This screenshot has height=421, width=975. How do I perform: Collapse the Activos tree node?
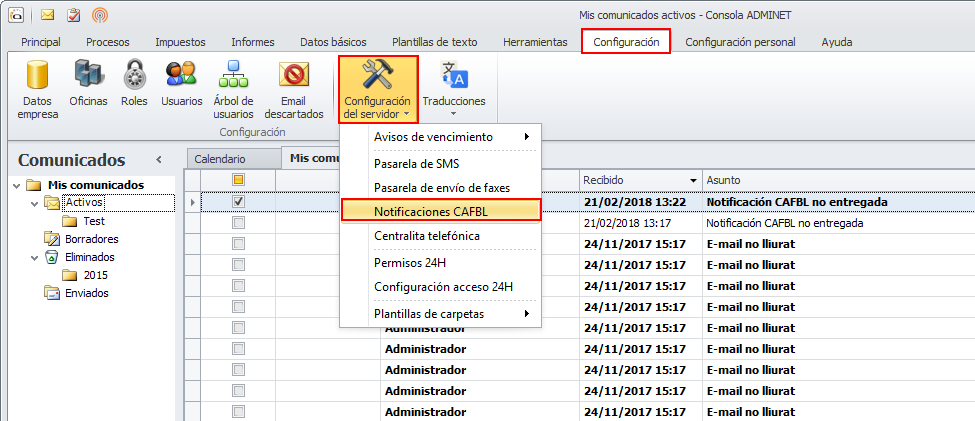point(35,203)
